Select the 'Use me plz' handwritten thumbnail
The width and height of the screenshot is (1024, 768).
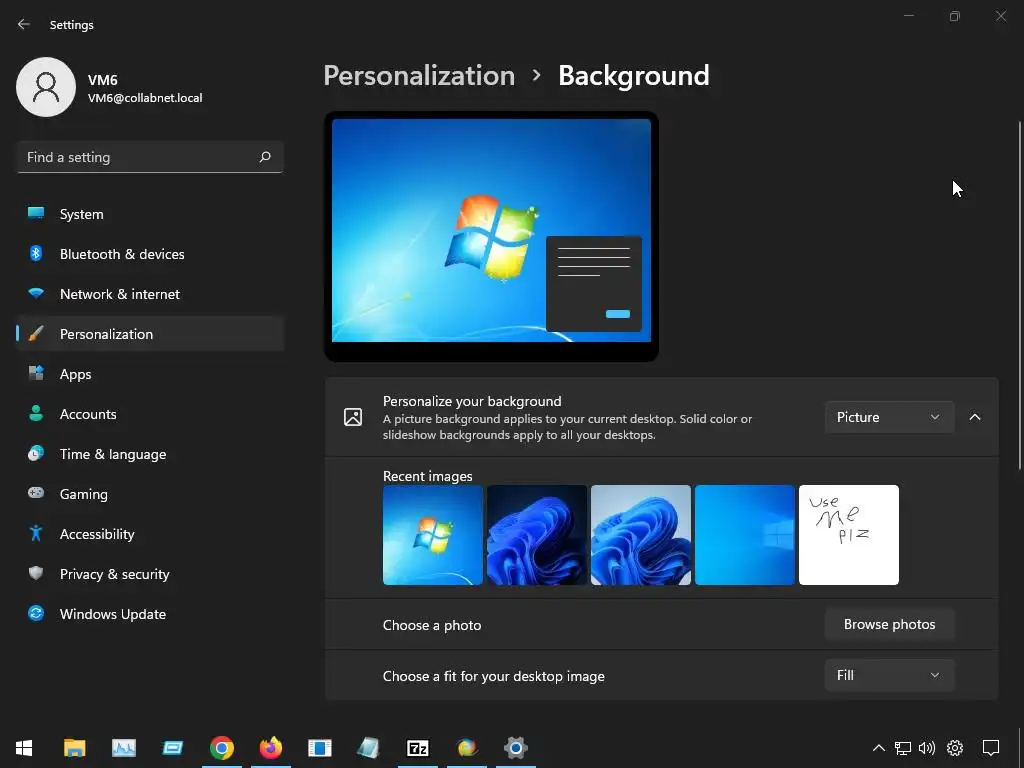(849, 535)
